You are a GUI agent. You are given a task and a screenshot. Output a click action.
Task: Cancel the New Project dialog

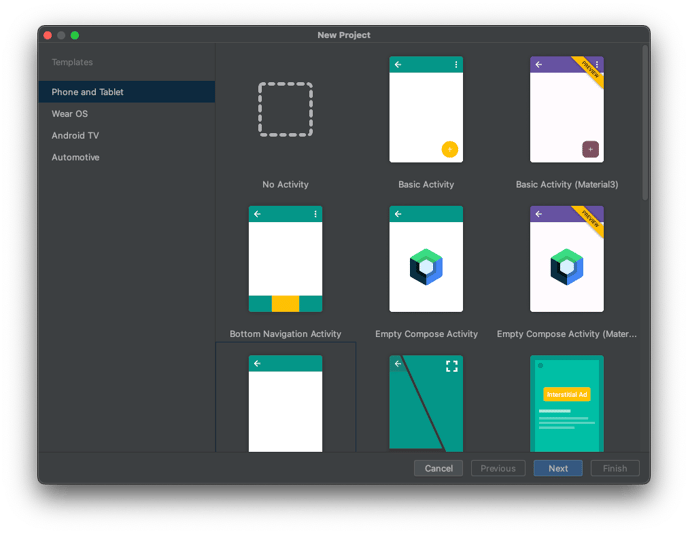pos(438,468)
